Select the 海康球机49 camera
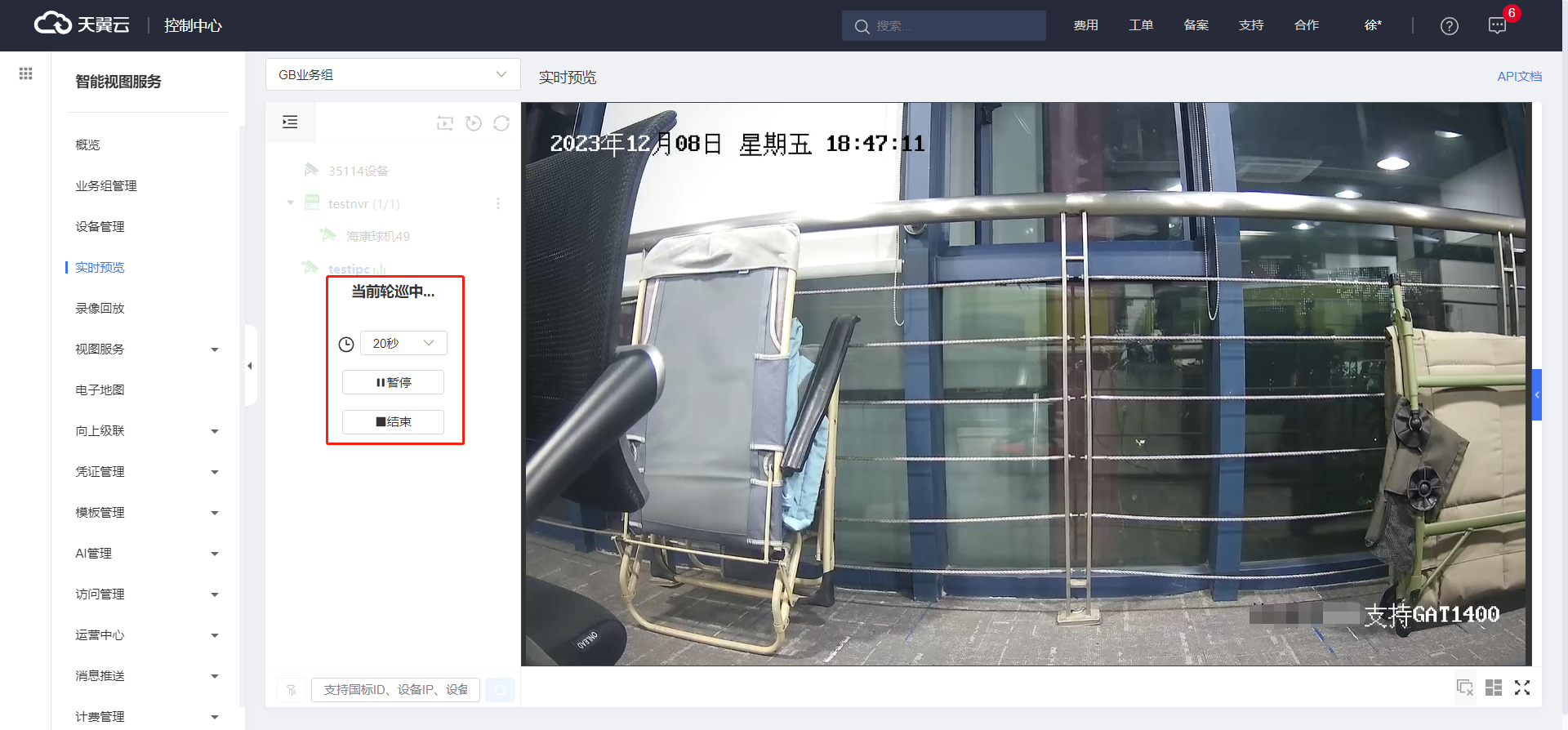This screenshot has width=1568, height=730. pos(378,236)
